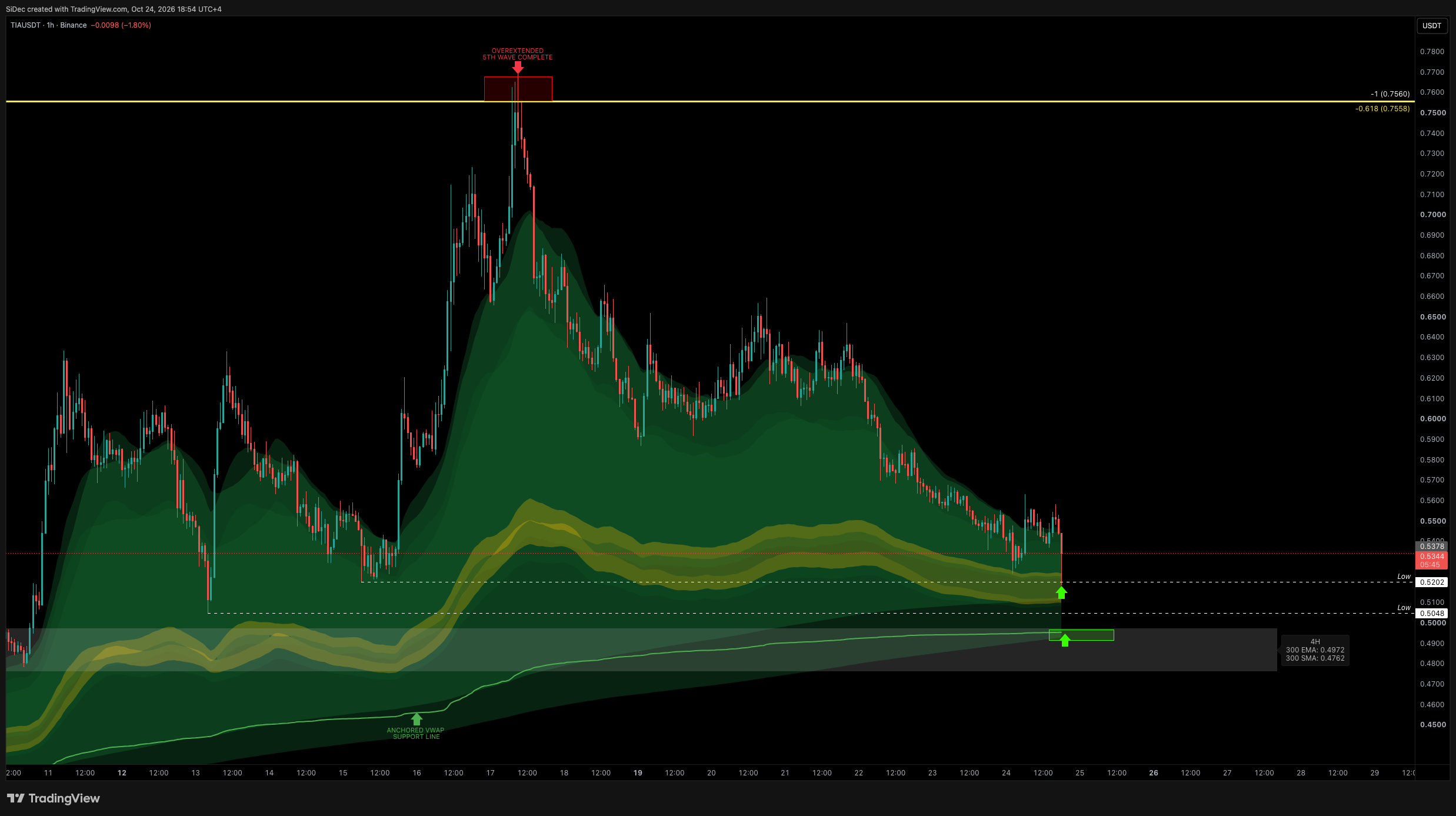Click the -1 (0.7560) fib level label
1456x816 pixels.
pyautogui.click(x=1390, y=94)
